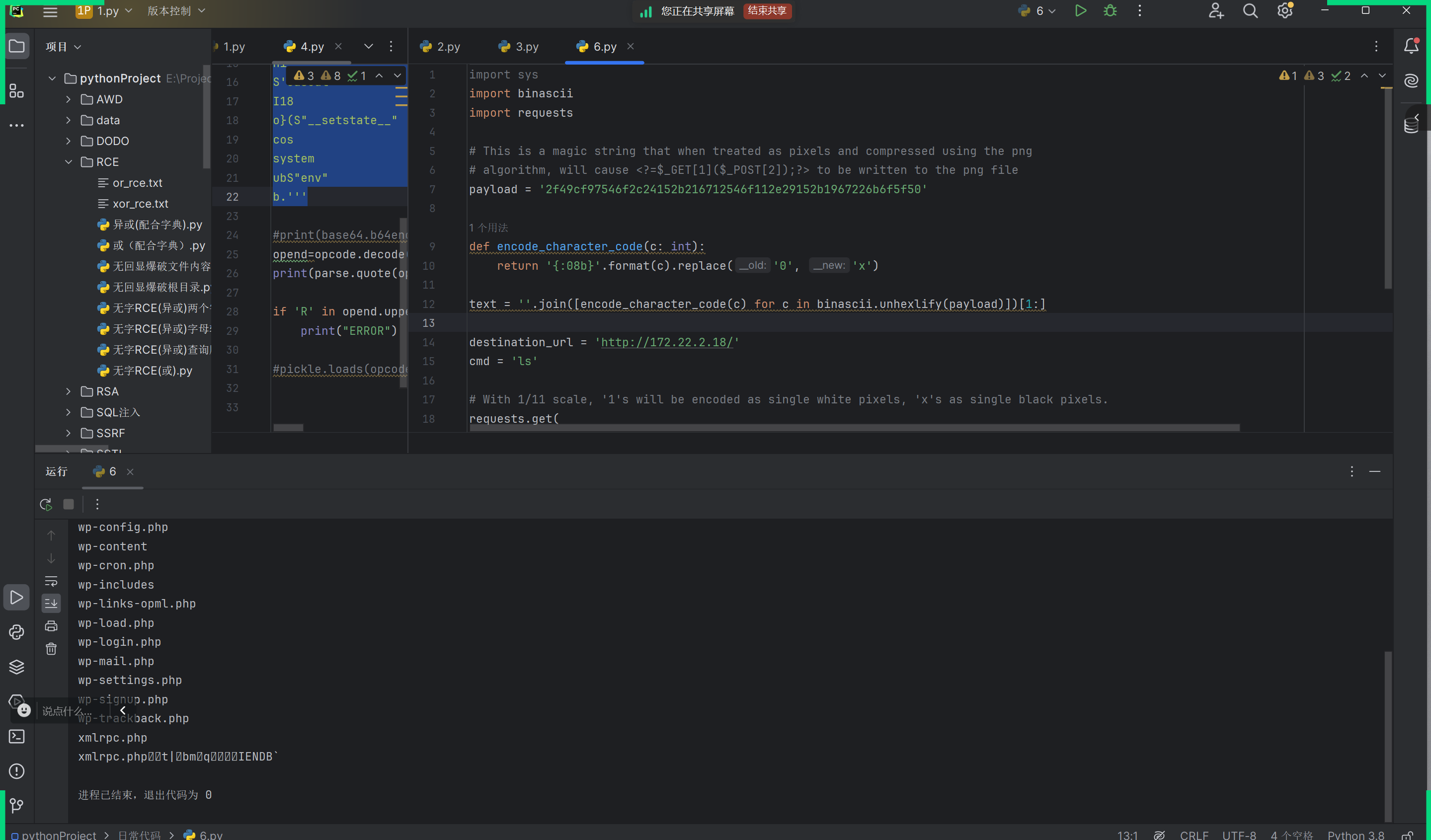Image resolution: width=1431 pixels, height=840 pixels.
Task: Hide the Run tool window with minimize dash
Action: [x=1375, y=471]
